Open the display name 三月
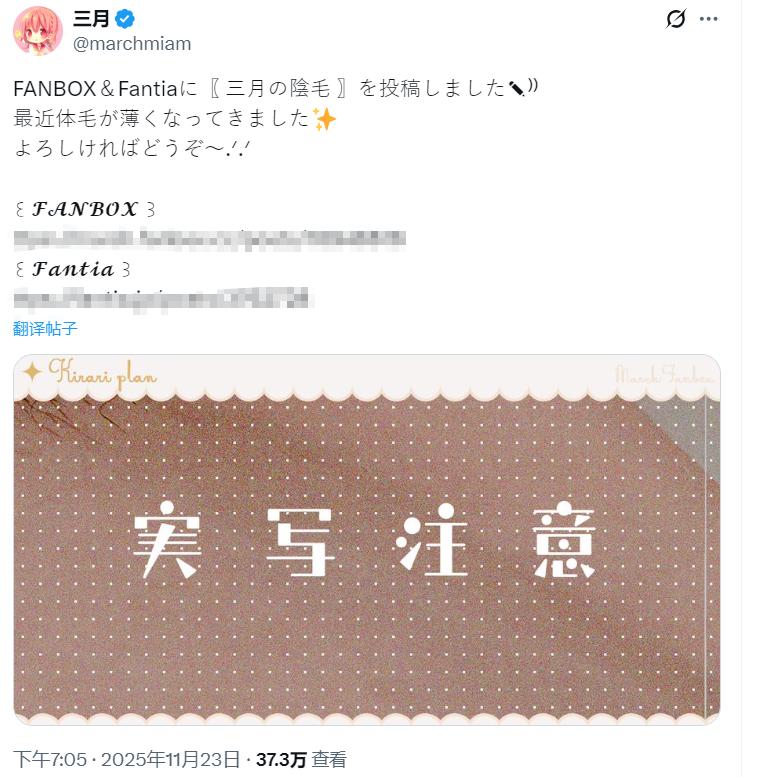 pos(92,19)
